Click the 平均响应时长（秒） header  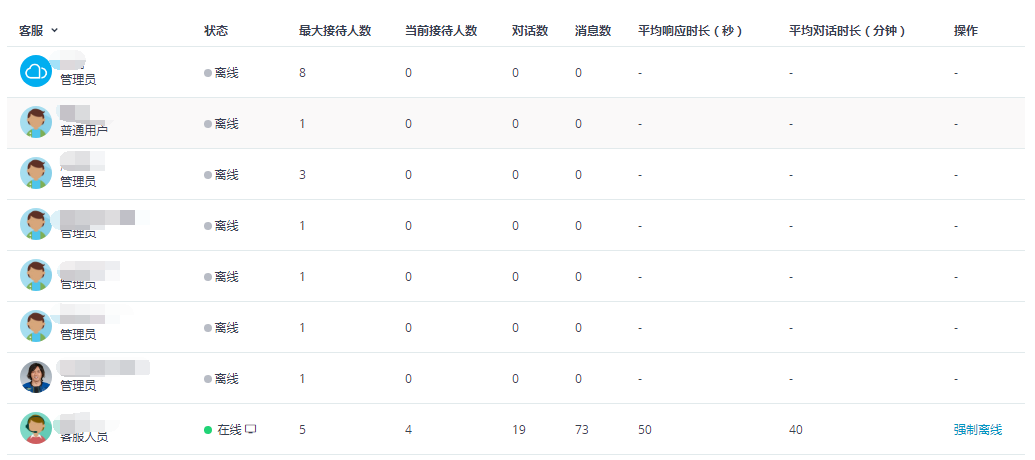(690, 31)
